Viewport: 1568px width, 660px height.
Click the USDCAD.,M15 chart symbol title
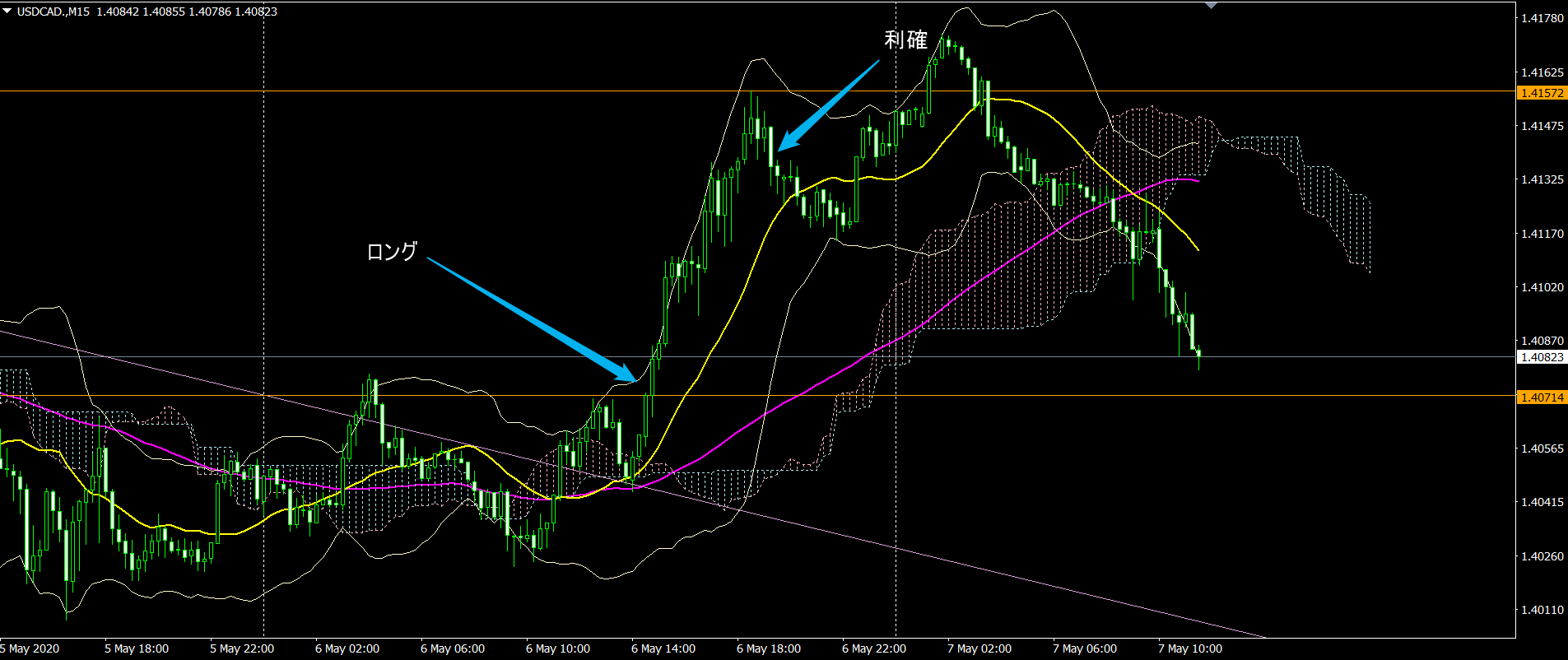click(54, 12)
